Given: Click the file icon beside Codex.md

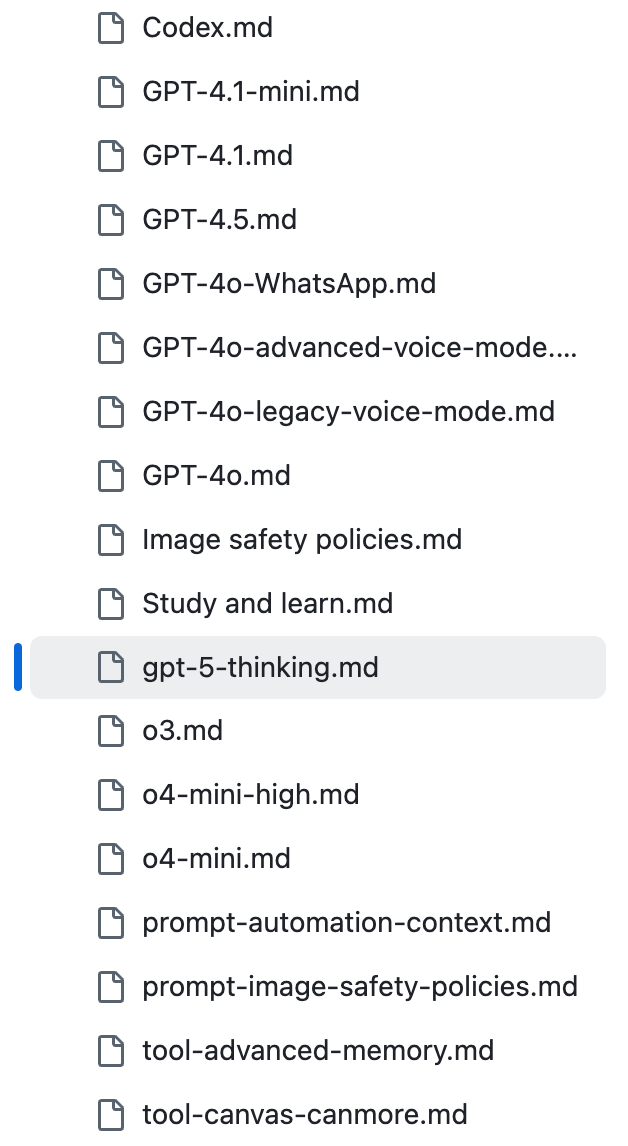Looking at the screenshot, I should [x=110, y=28].
